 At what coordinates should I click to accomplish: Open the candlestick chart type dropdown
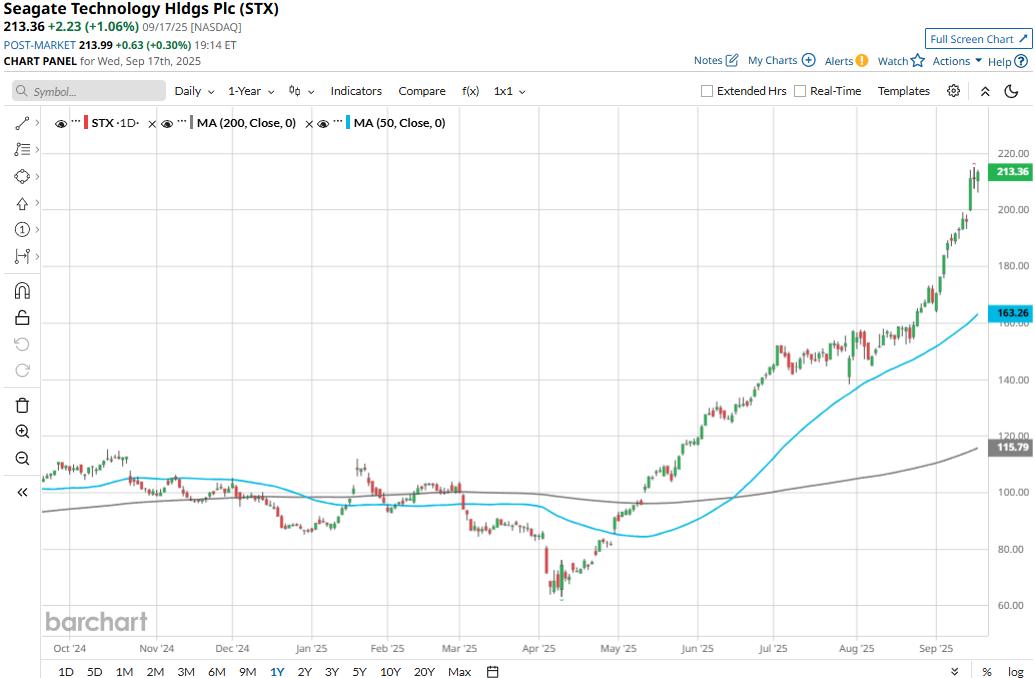tap(302, 91)
